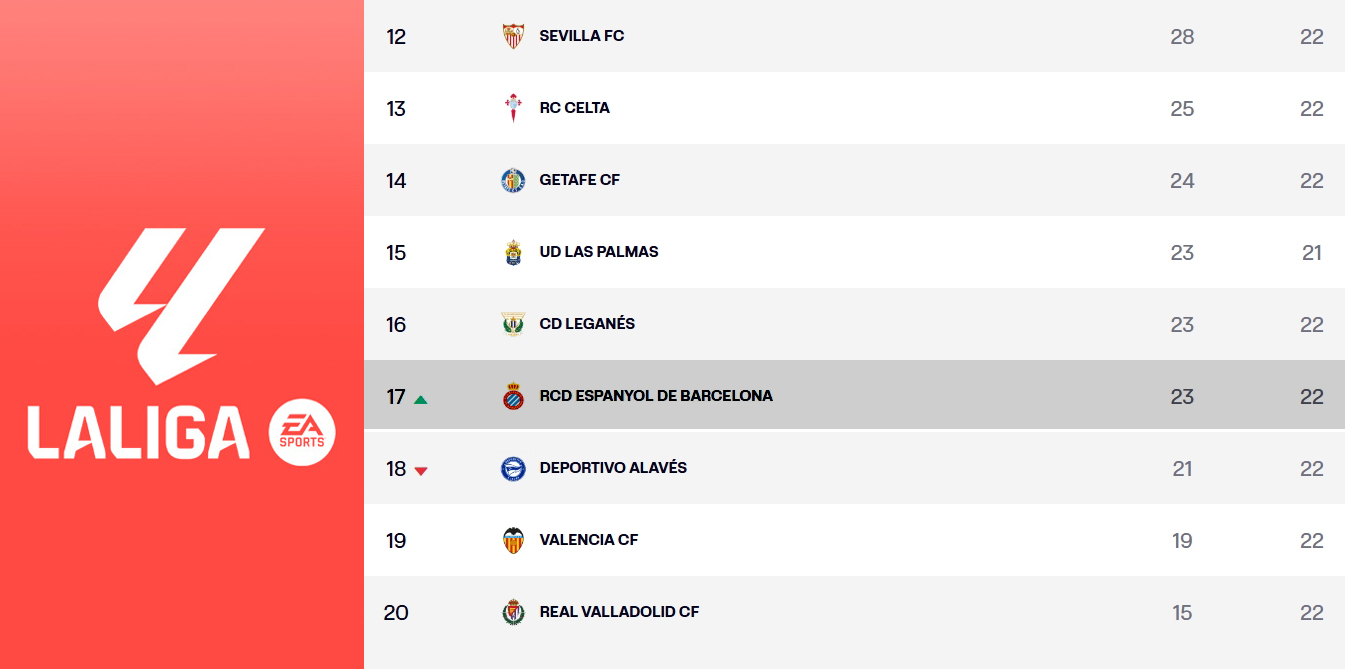
Task: Click Deportivo Alavés points value 21
Action: tap(1182, 468)
